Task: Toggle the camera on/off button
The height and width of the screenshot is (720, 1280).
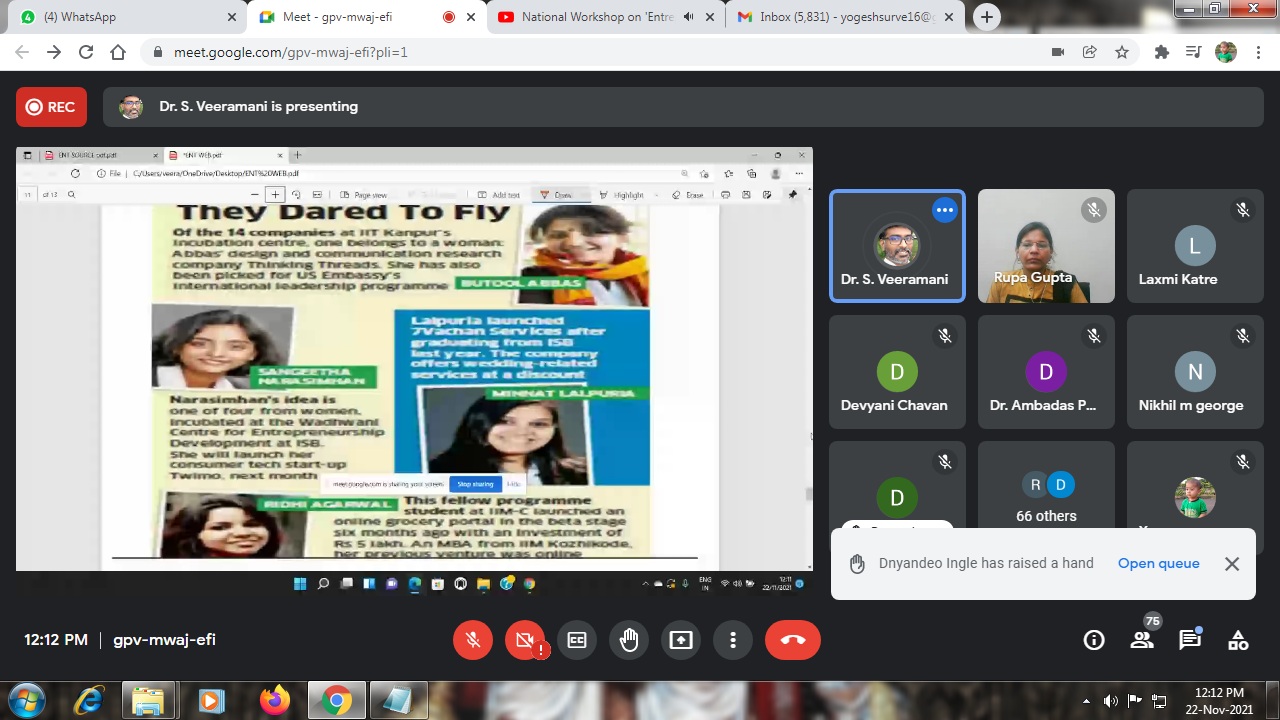Action: pos(525,640)
